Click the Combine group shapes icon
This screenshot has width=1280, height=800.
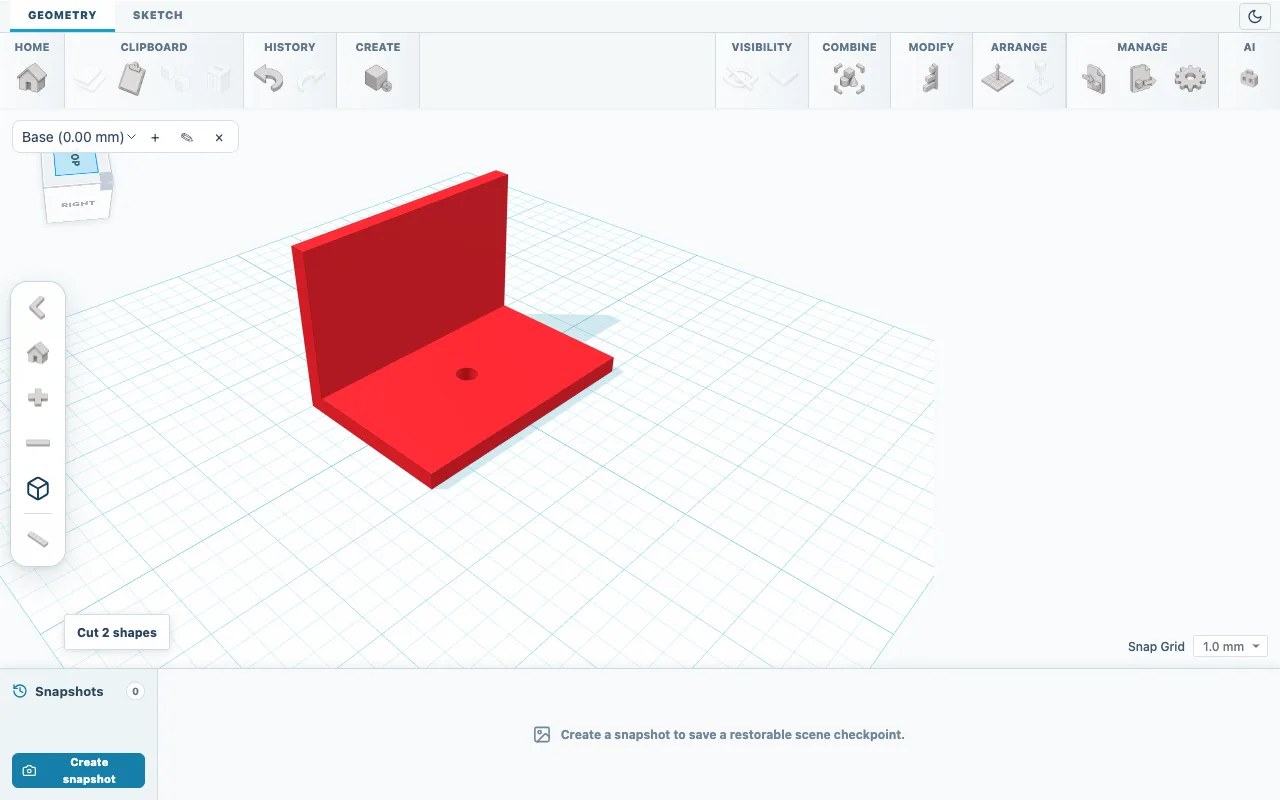[849, 78]
